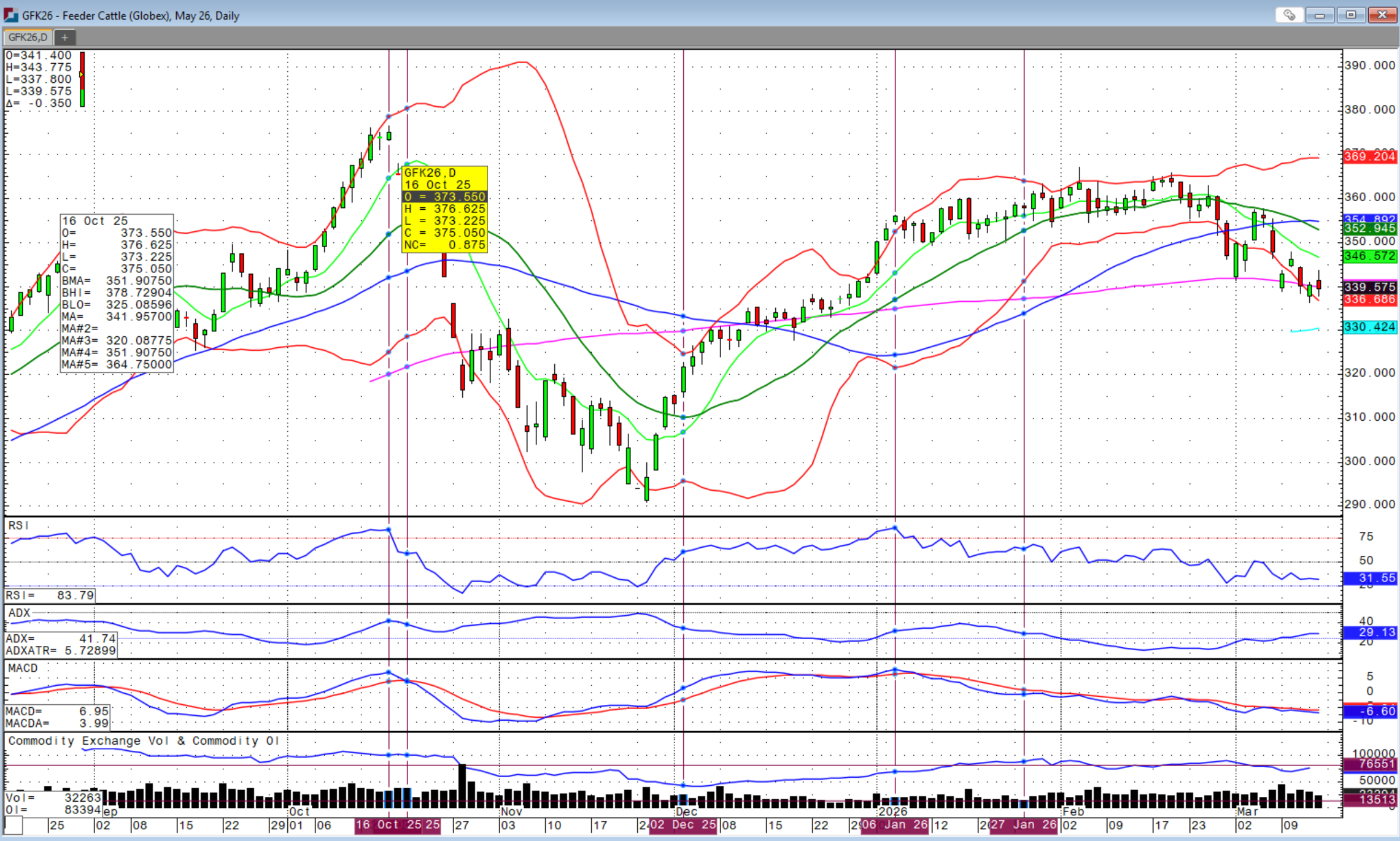Click the MACD study label

(23, 668)
